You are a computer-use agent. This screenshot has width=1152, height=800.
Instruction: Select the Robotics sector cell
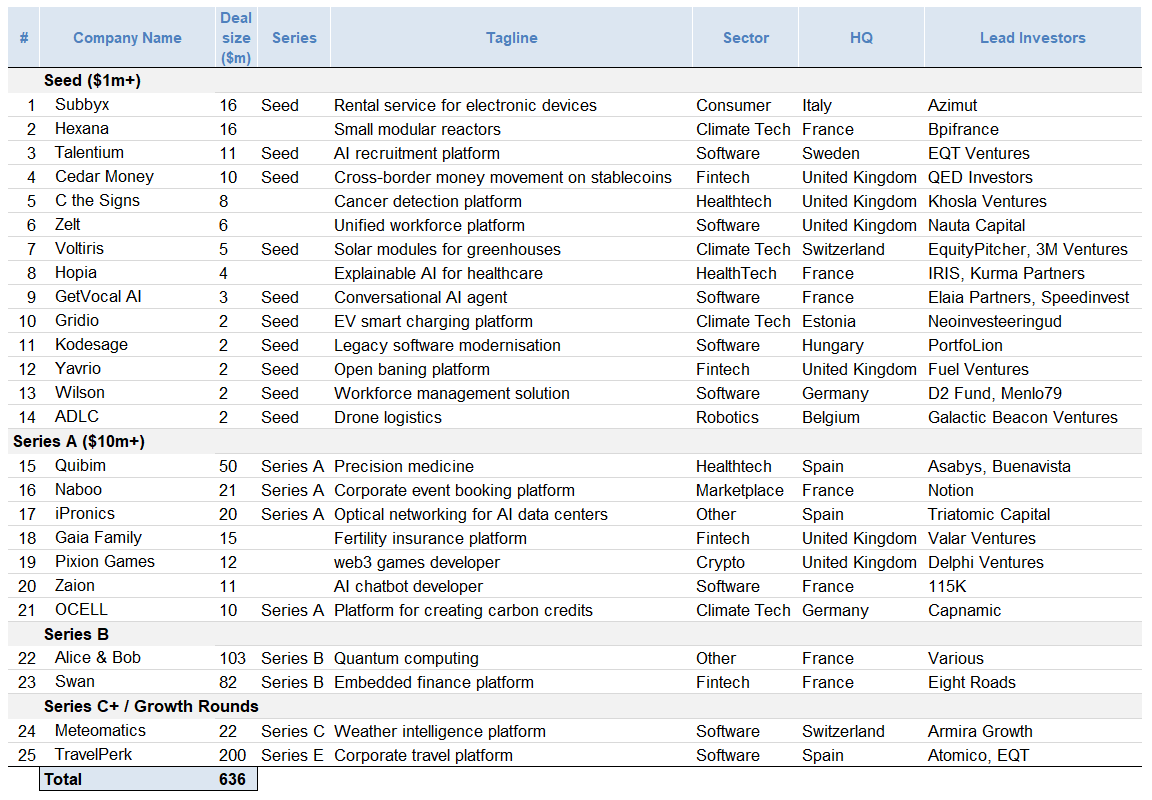727,417
